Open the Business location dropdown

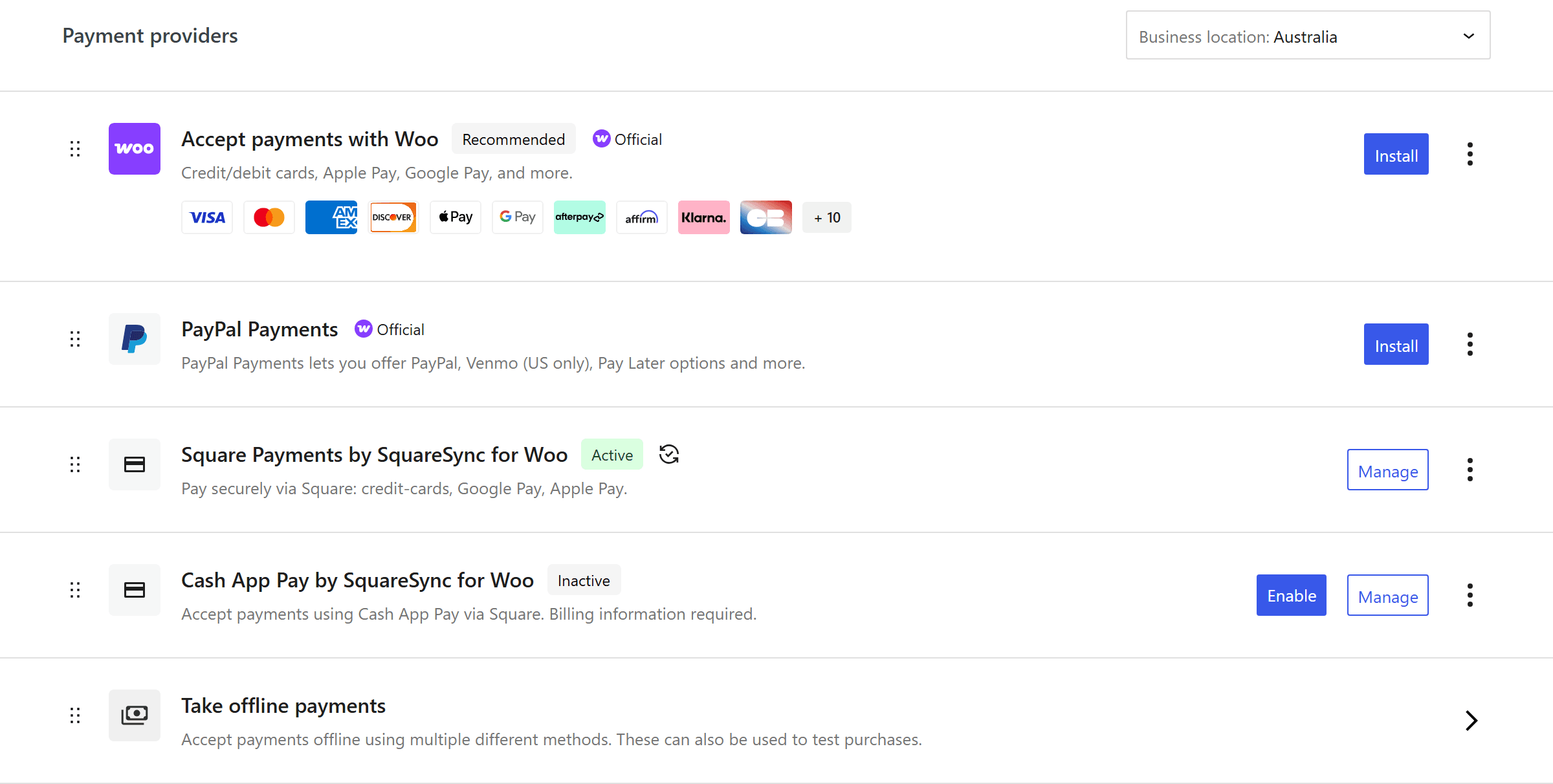pyautogui.click(x=1308, y=35)
